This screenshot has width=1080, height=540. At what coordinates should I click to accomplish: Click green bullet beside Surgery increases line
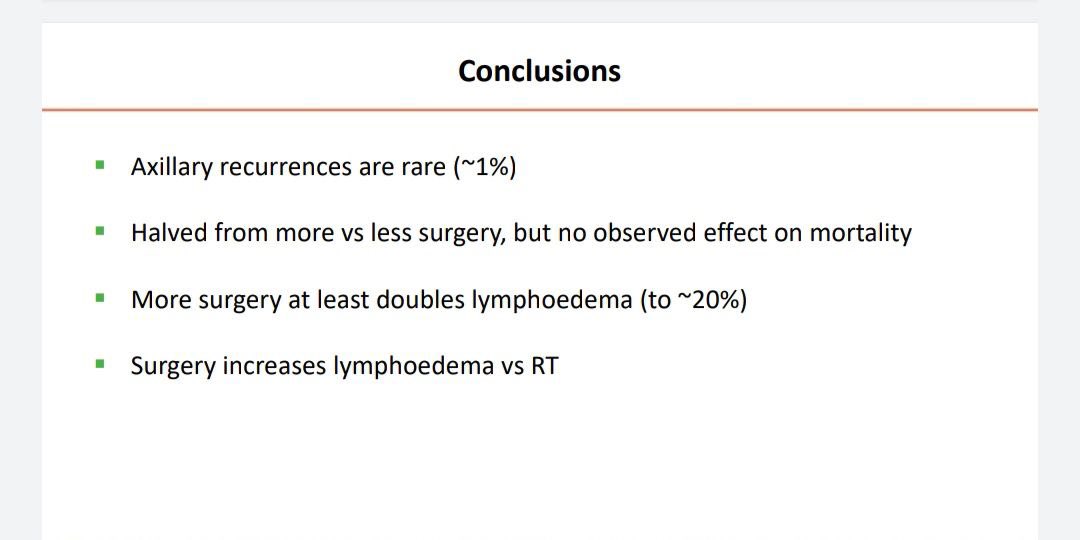pos(100,364)
